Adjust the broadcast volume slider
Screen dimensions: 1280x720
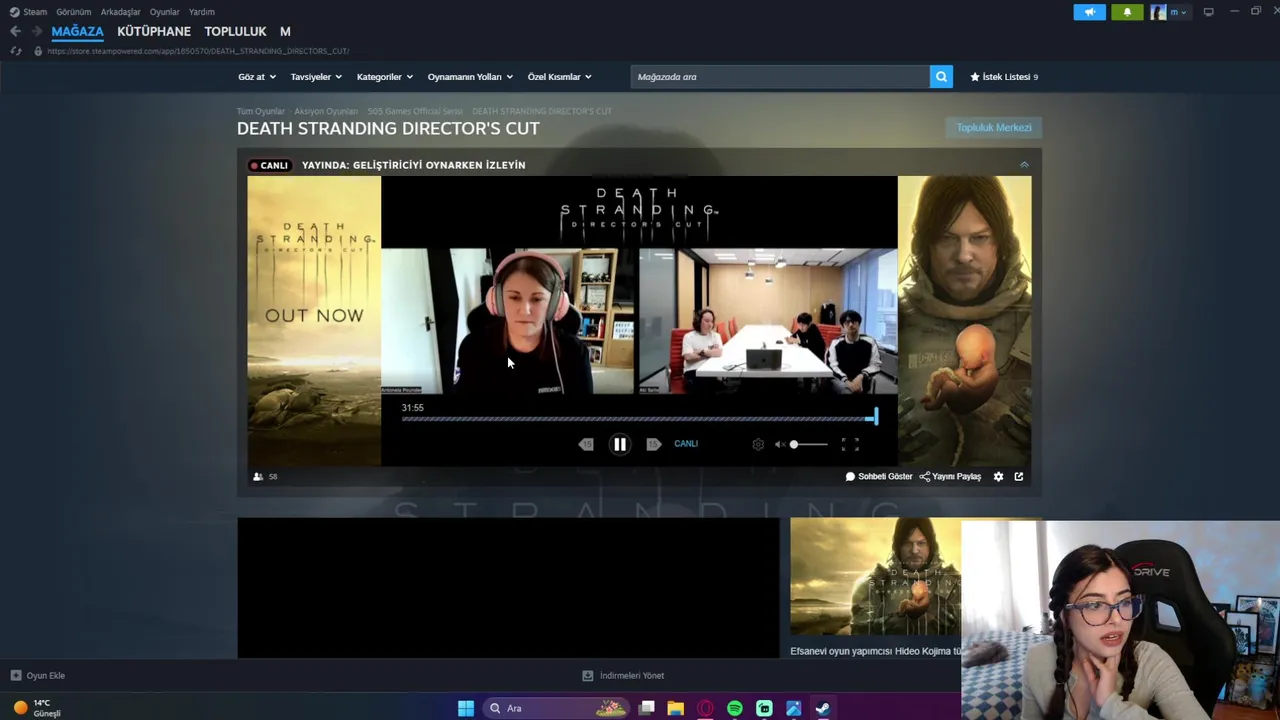809,445
